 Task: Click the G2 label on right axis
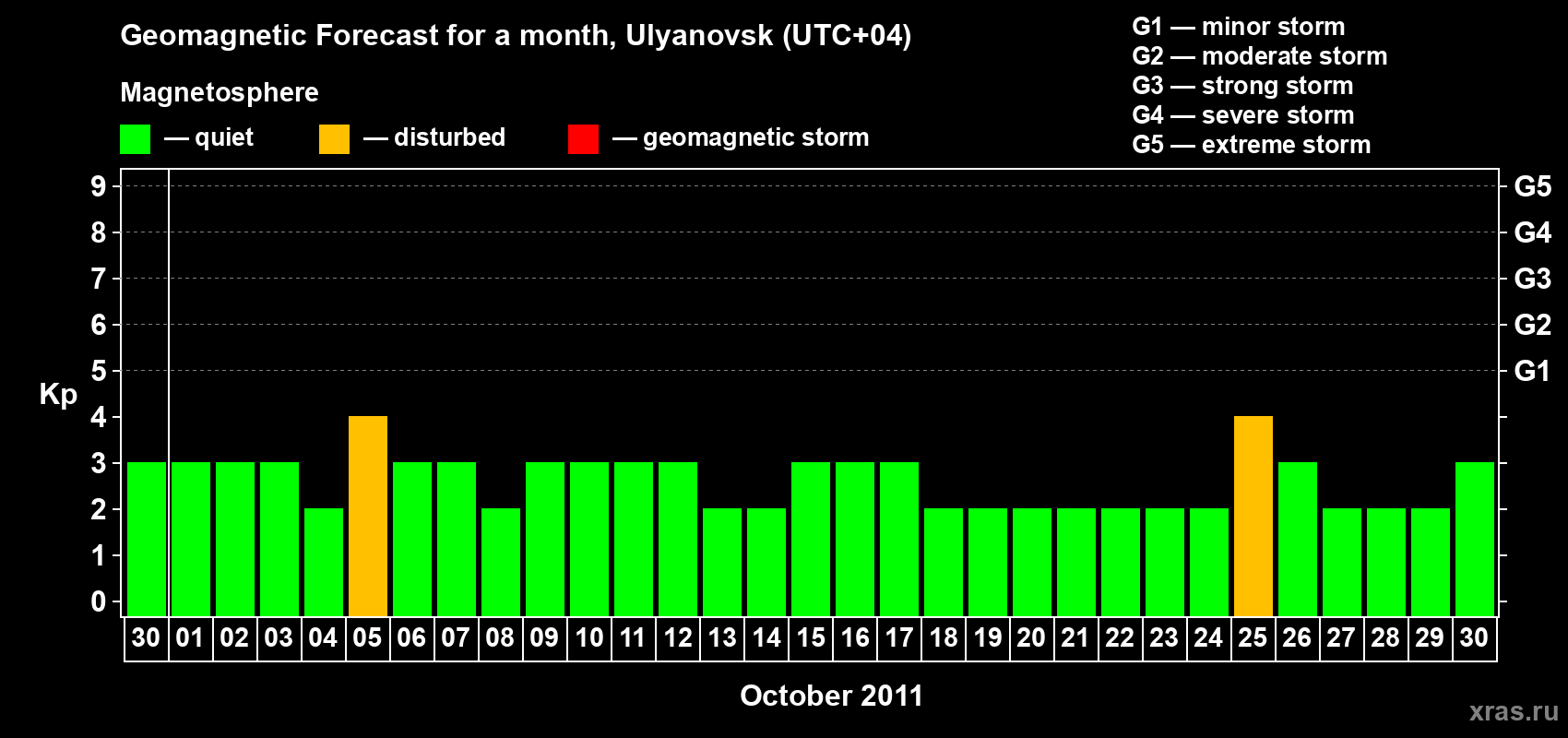click(x=1533, y=325)
